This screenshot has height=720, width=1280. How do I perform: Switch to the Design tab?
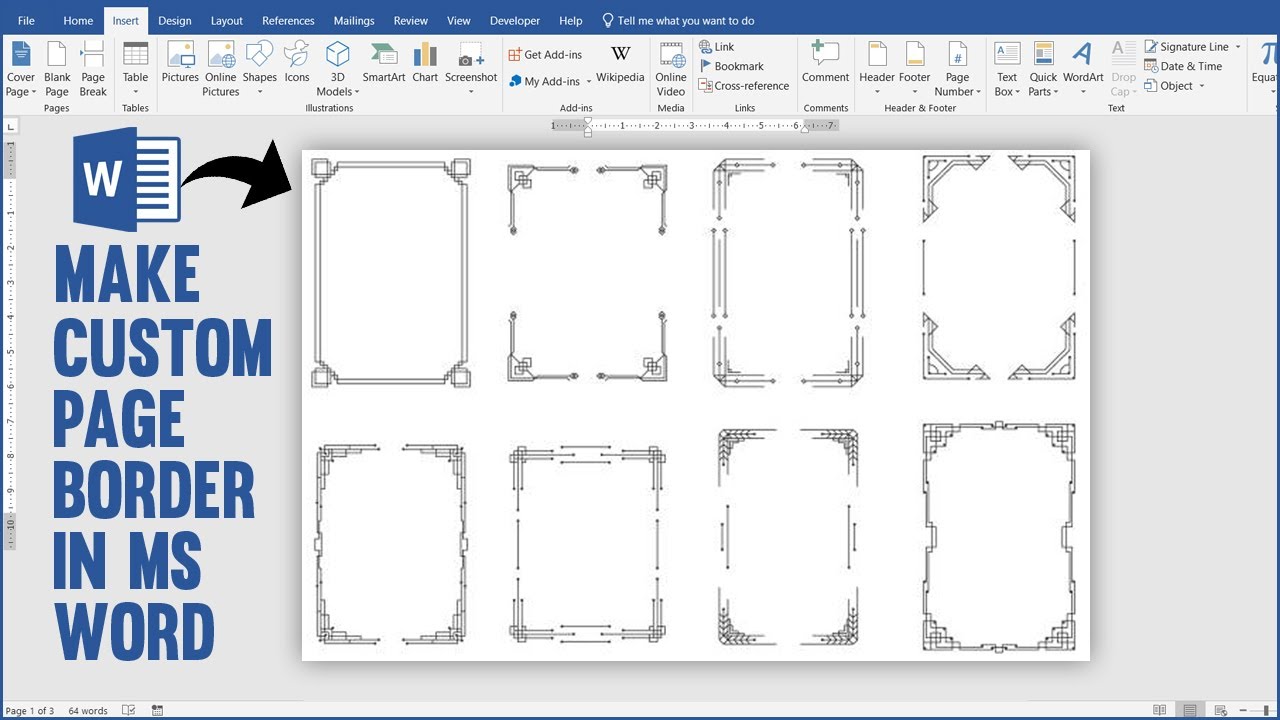click(x=175, y=21)
